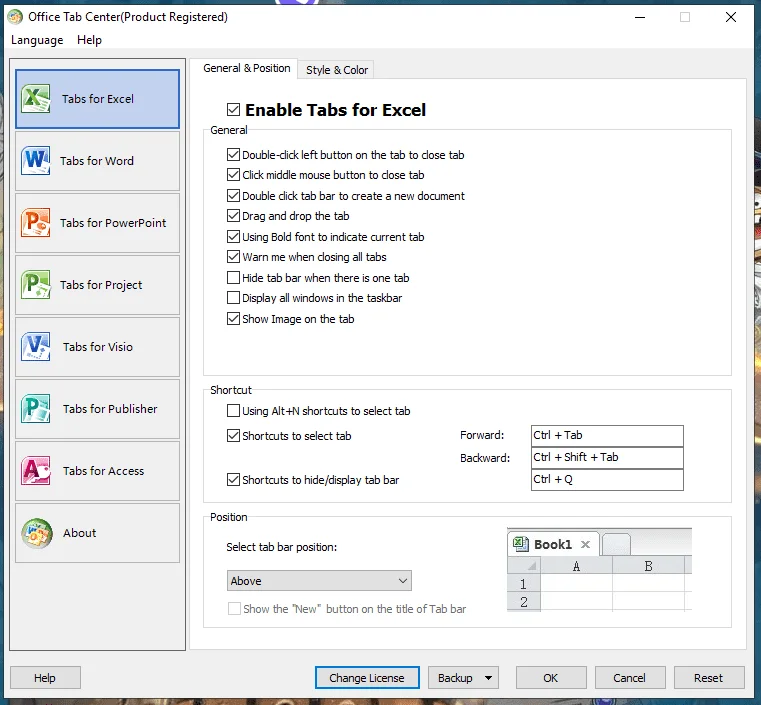Screen dimensions: 761x705
Task: Toggle Using Bold font to indicate current tab
Action: [x=233, y=237]
